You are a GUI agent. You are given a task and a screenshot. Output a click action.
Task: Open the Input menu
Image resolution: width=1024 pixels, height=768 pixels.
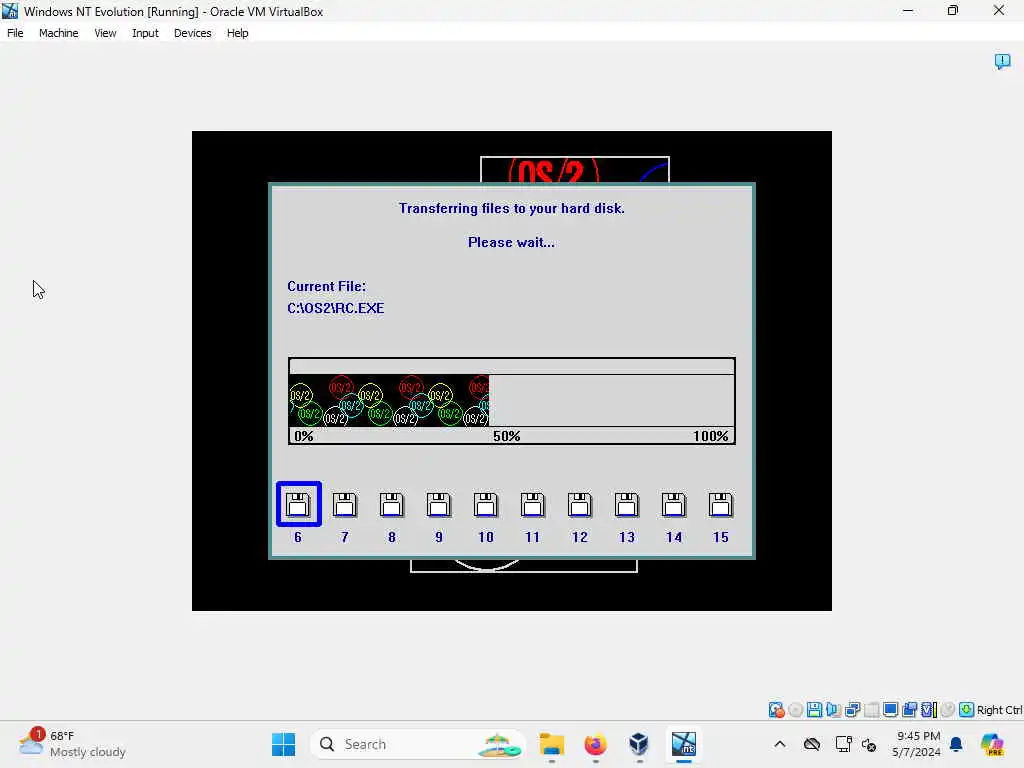click(x=145, y=33)
